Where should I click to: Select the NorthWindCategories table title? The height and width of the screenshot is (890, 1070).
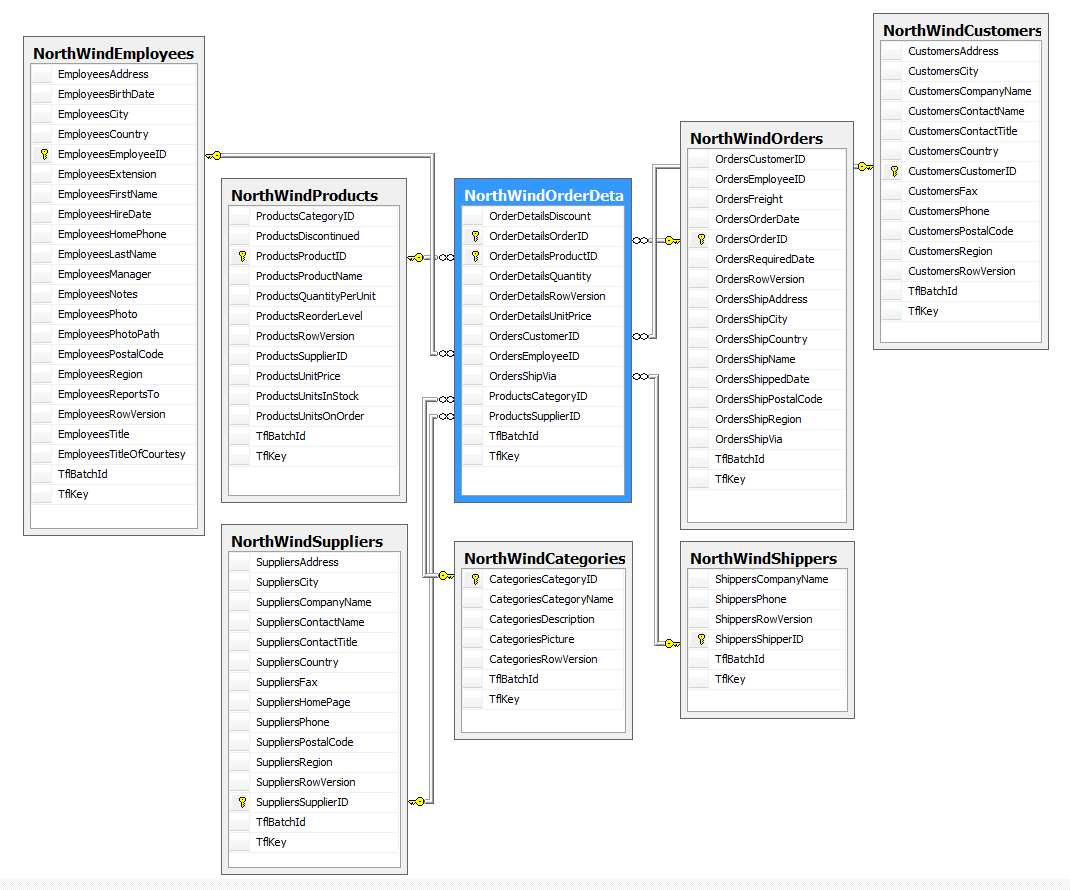[x=545, y=558]
